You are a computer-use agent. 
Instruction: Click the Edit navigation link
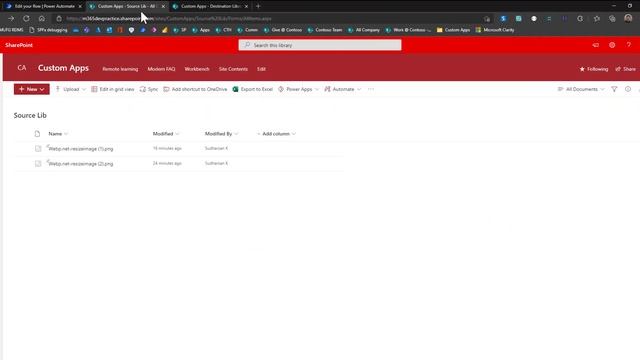tap(261, 69)
